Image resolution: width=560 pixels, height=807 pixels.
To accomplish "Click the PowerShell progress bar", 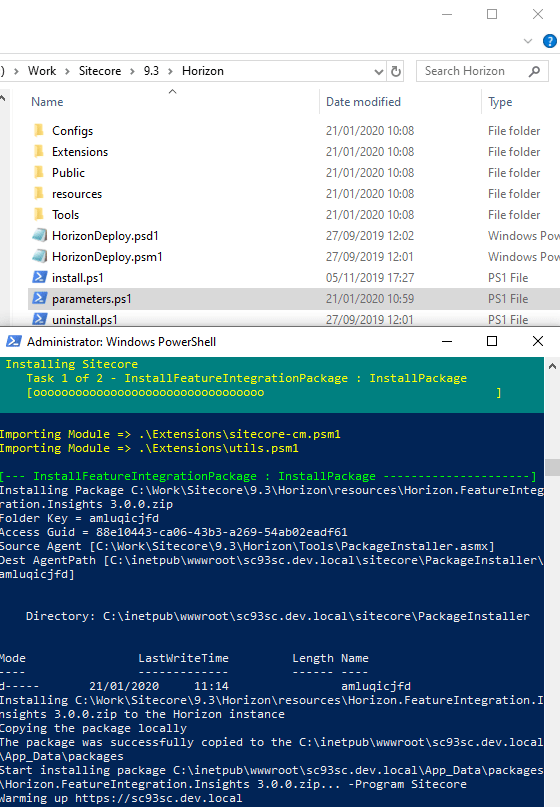I will (x=264, y=393).
